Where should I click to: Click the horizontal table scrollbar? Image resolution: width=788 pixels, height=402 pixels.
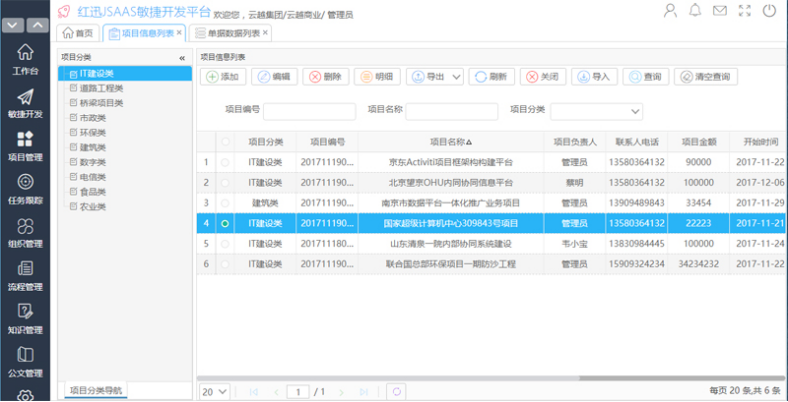(x=388, y=378)
